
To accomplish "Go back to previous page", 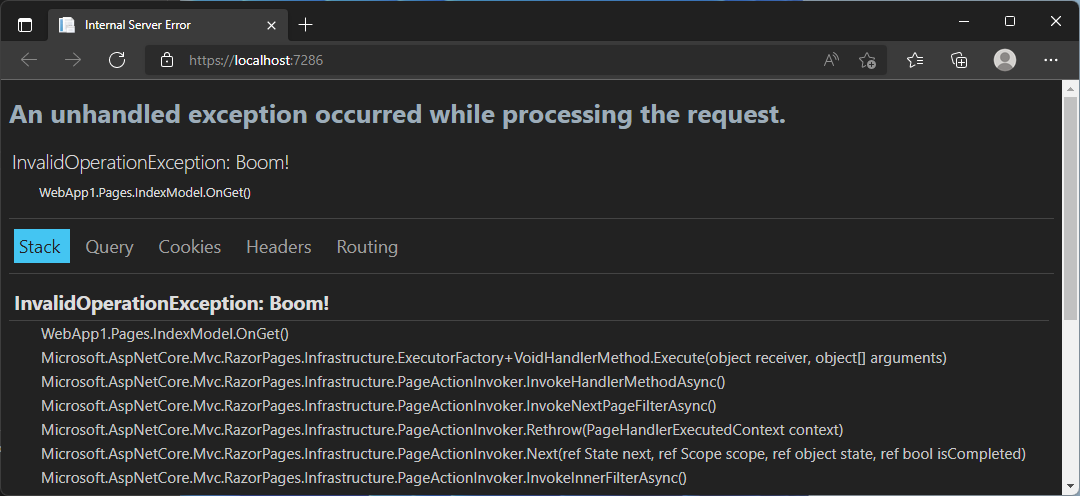I will (x=29, y=60).
